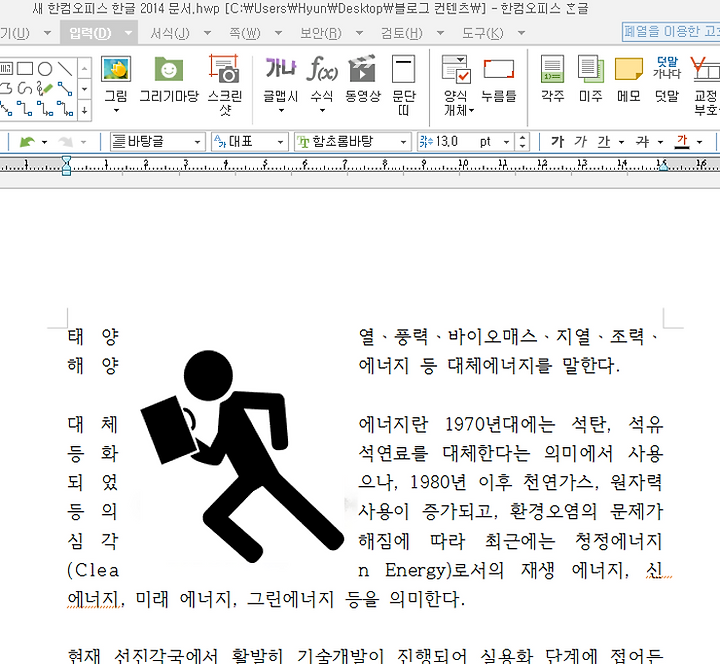Open the 서식(J) menu
Viewport: 720px width, 664px height.
pos(170,33)
